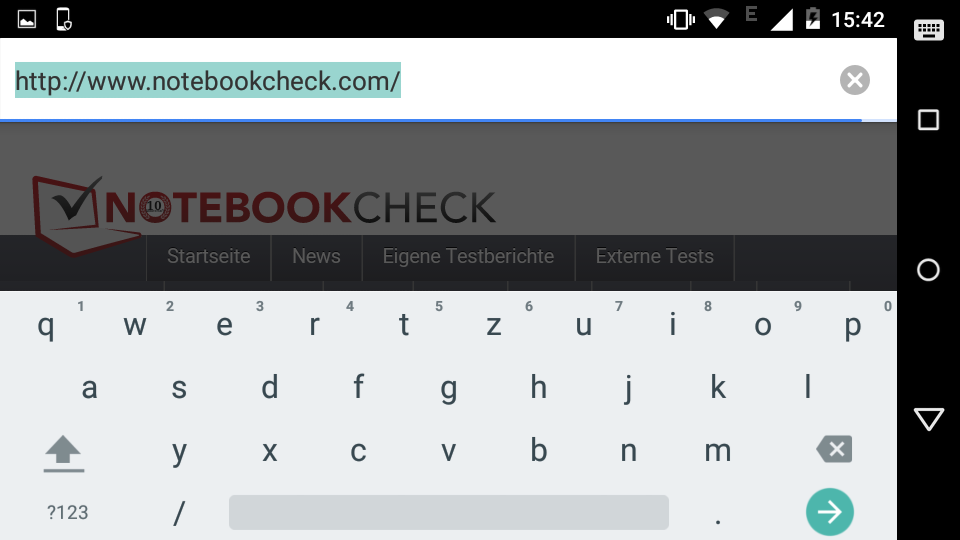Select the highlighted URL text field
The height and width of the screenshot is (540, 960).
[208, 80]
